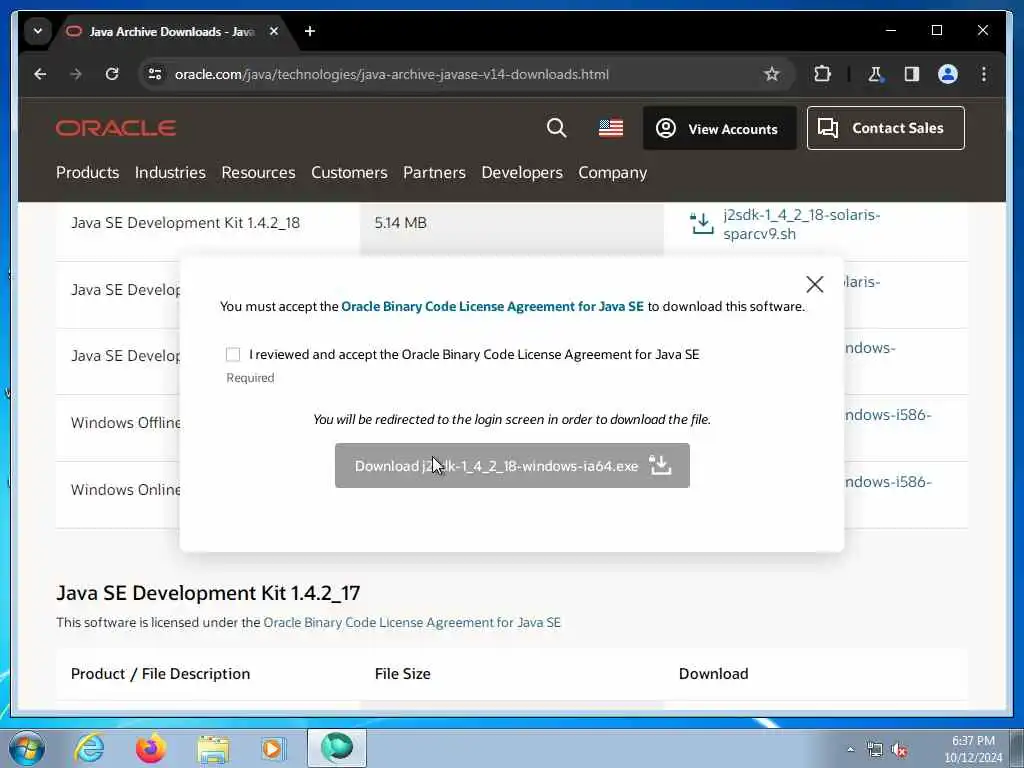The width and height of the screenshot is (1024, 768).
Task: Open the browser extensions puzzle icon
Action: click(x=822, y=74)
